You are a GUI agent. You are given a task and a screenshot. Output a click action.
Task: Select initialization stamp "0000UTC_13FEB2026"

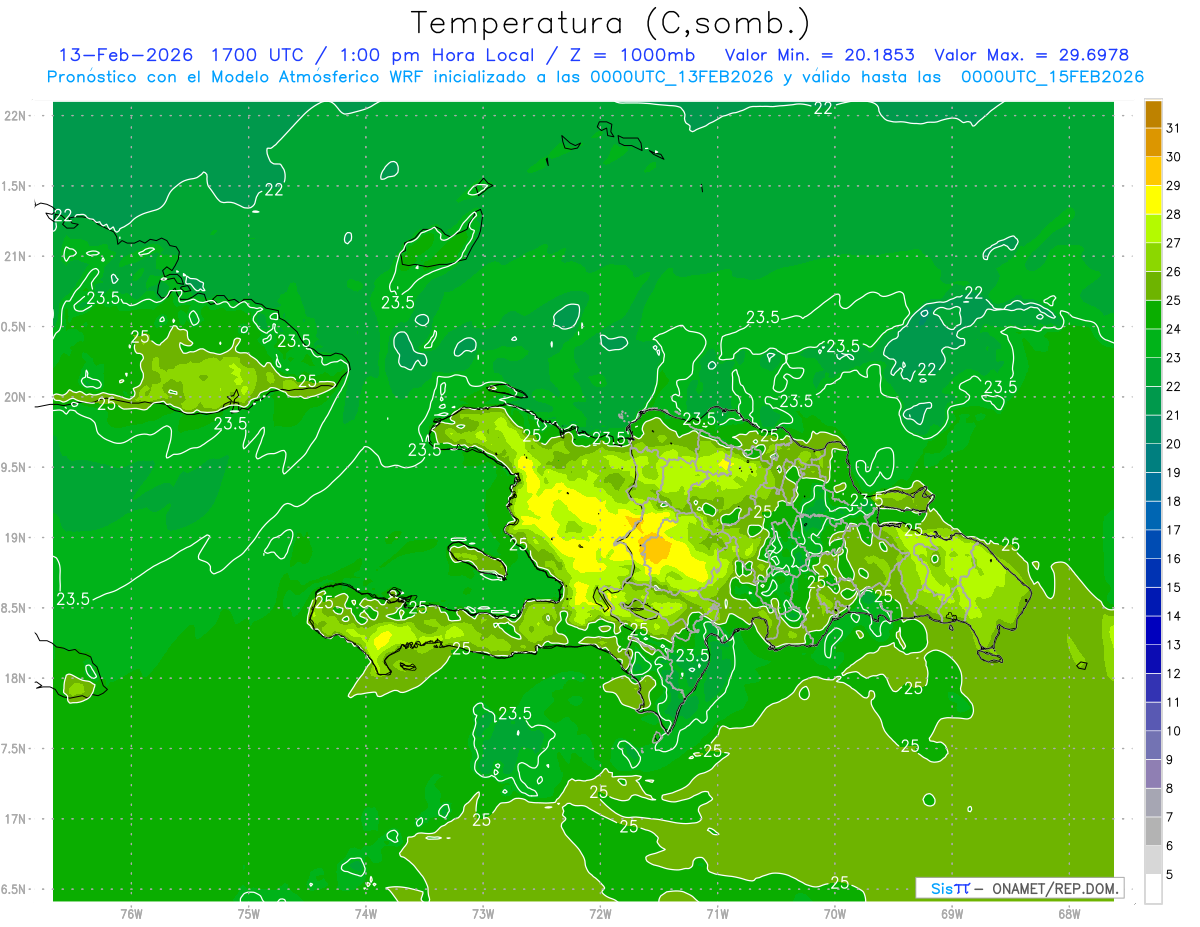[x=682, y=77]
